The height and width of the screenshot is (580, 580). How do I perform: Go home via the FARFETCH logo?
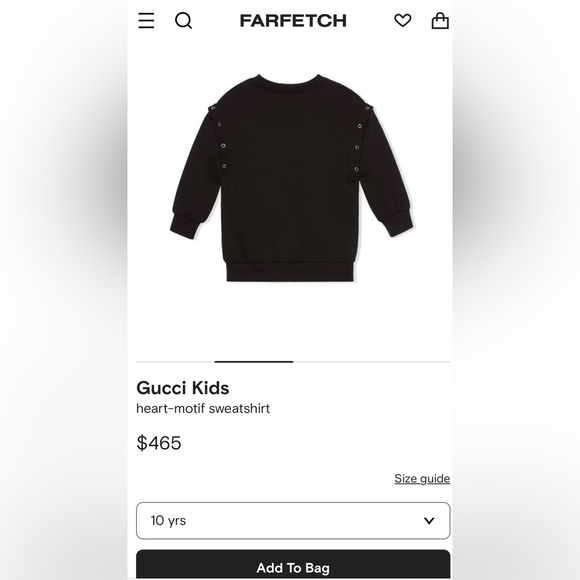tap(293, 21)
